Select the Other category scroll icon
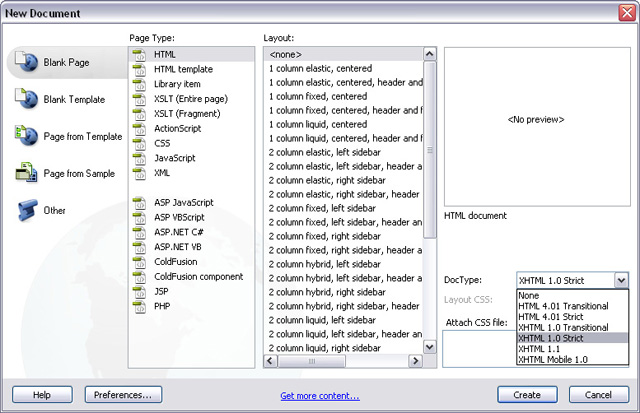Viewport: 640px width, 413px height. point(27,210)
